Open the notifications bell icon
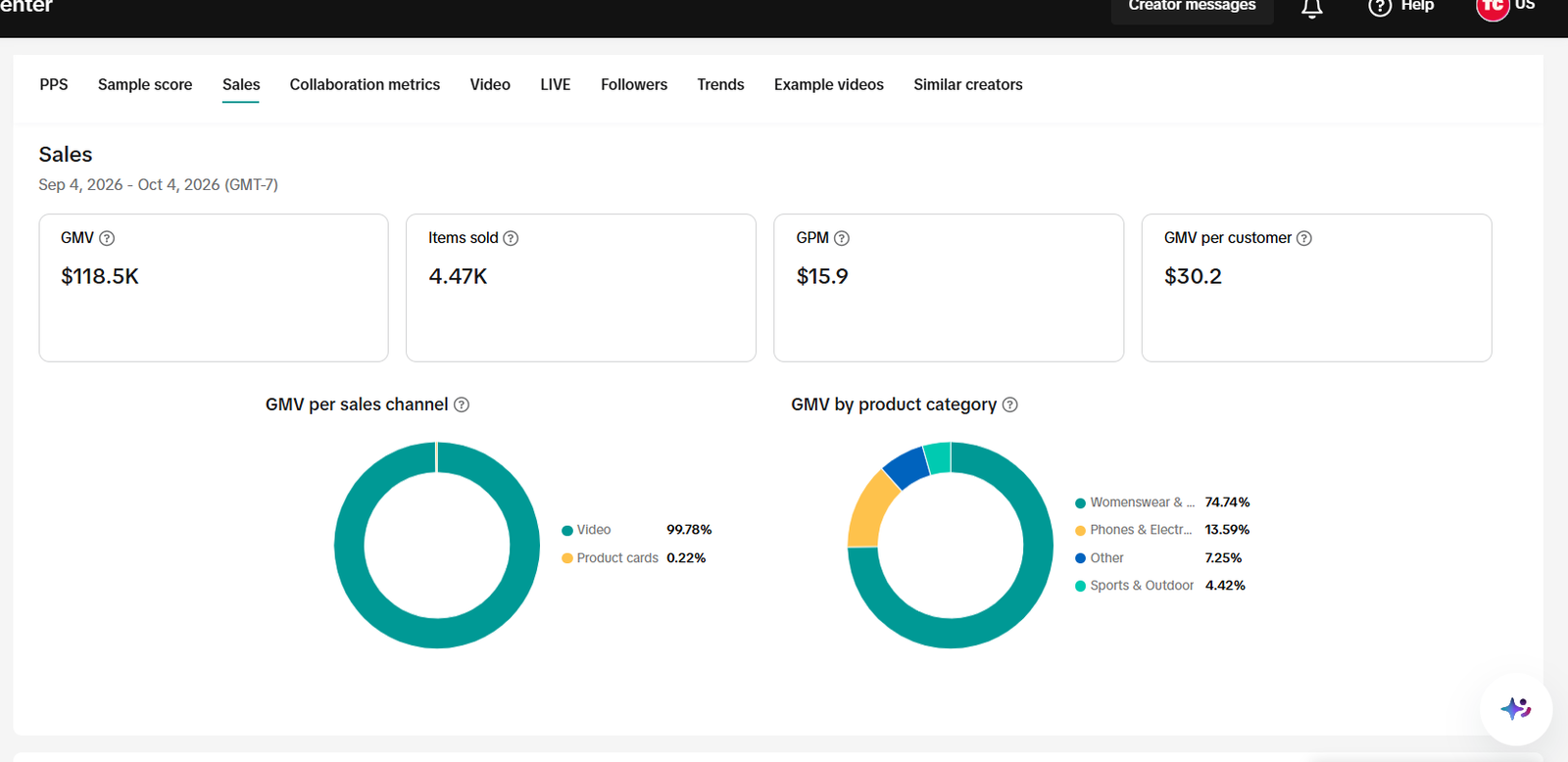Screen dimensions: 1568x762 point(1312,8)
